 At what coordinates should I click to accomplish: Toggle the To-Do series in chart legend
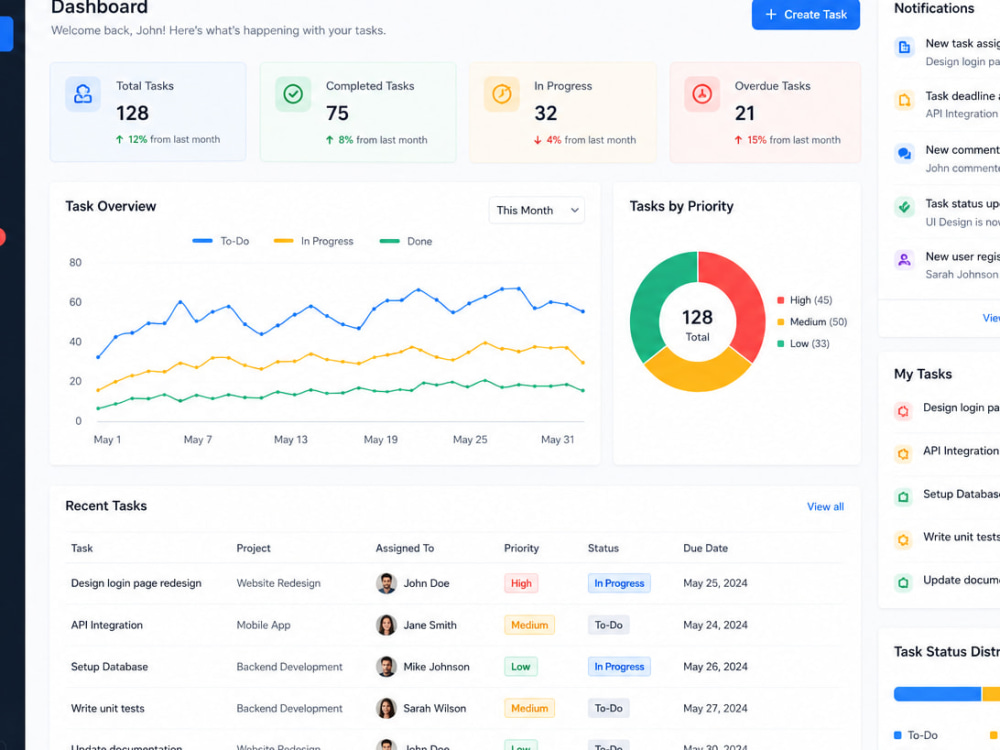coord(221,241)
